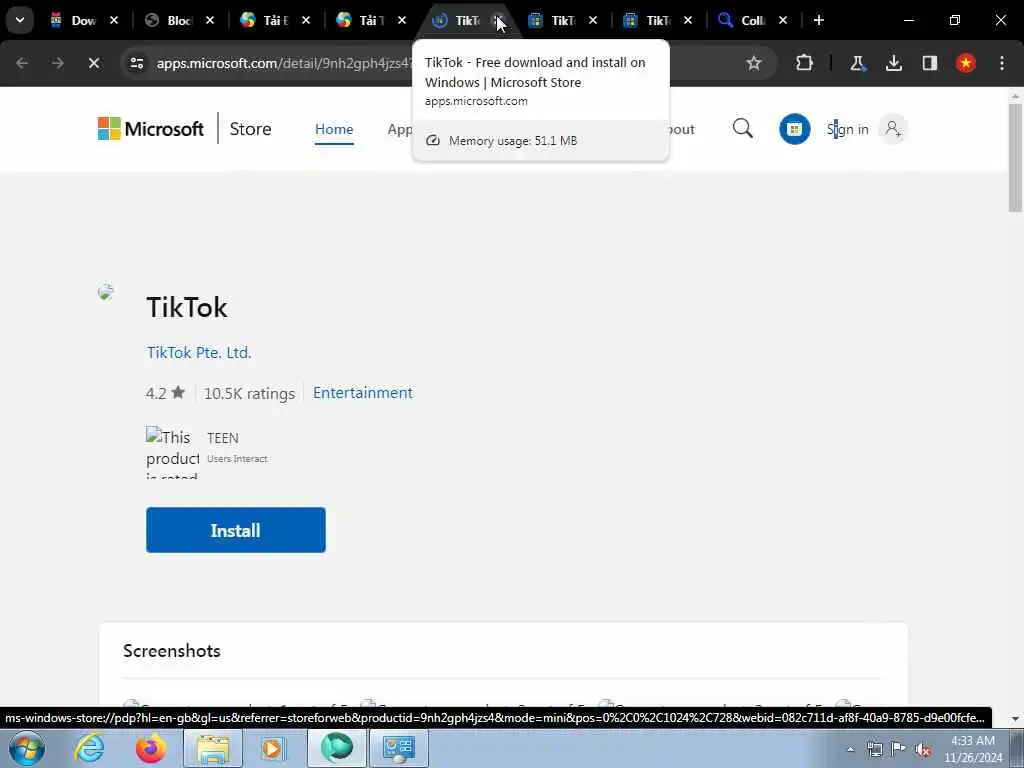Go forward in browser history
Screen dimensions: 1024x768
pos(57,63)
